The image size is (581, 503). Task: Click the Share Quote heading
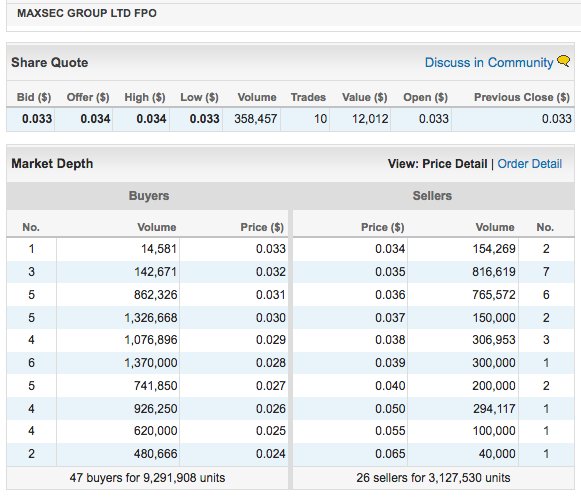[x=50, y=62]
